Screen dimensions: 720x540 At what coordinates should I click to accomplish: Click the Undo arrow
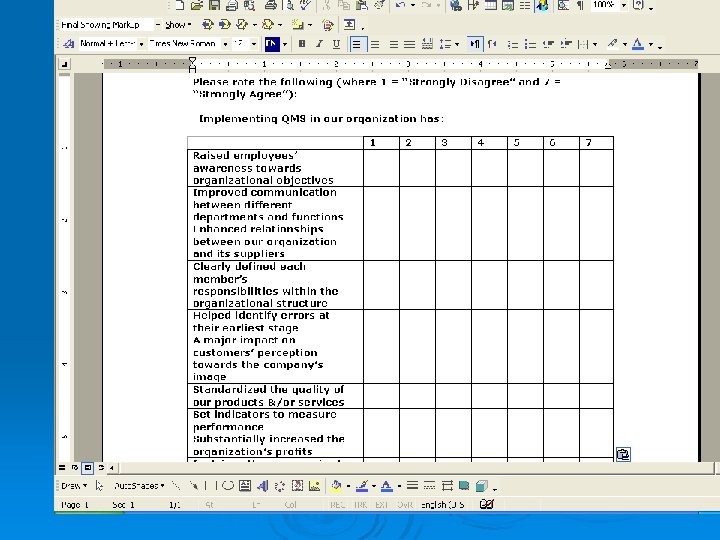coord(400,6)
